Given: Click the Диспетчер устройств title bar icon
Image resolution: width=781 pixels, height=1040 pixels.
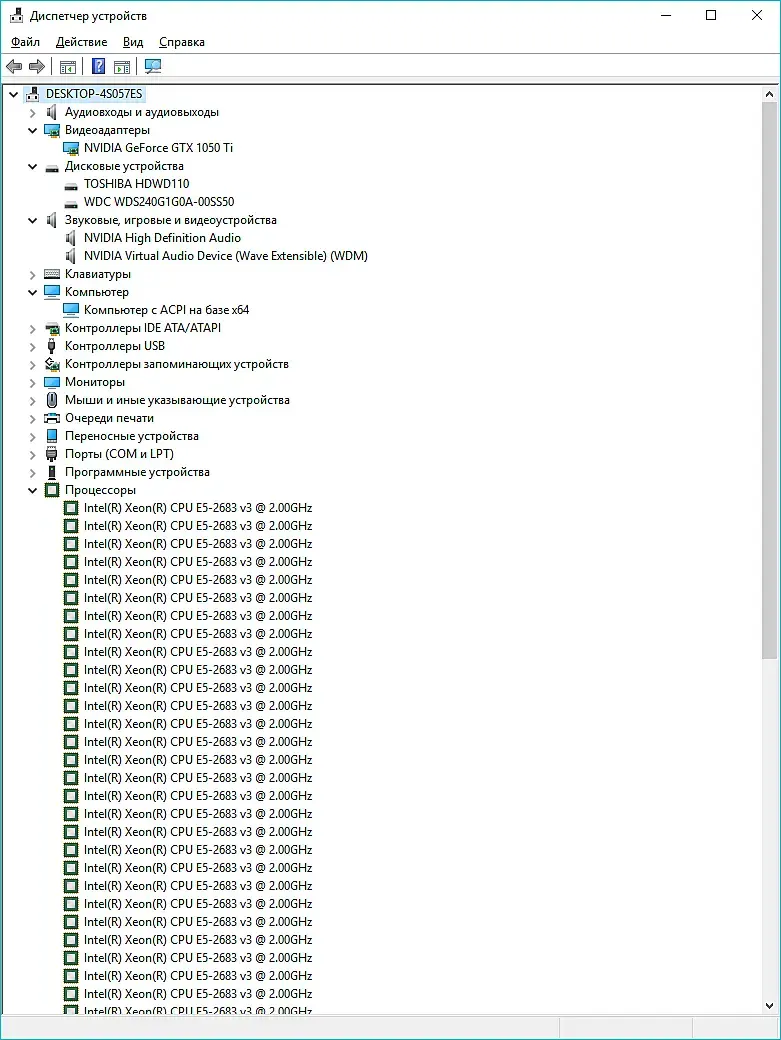Looking at the screenshot, I should point(16,15).
